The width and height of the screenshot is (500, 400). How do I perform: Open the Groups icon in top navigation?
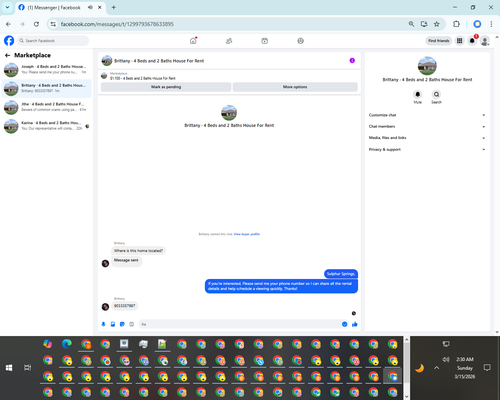300,41
